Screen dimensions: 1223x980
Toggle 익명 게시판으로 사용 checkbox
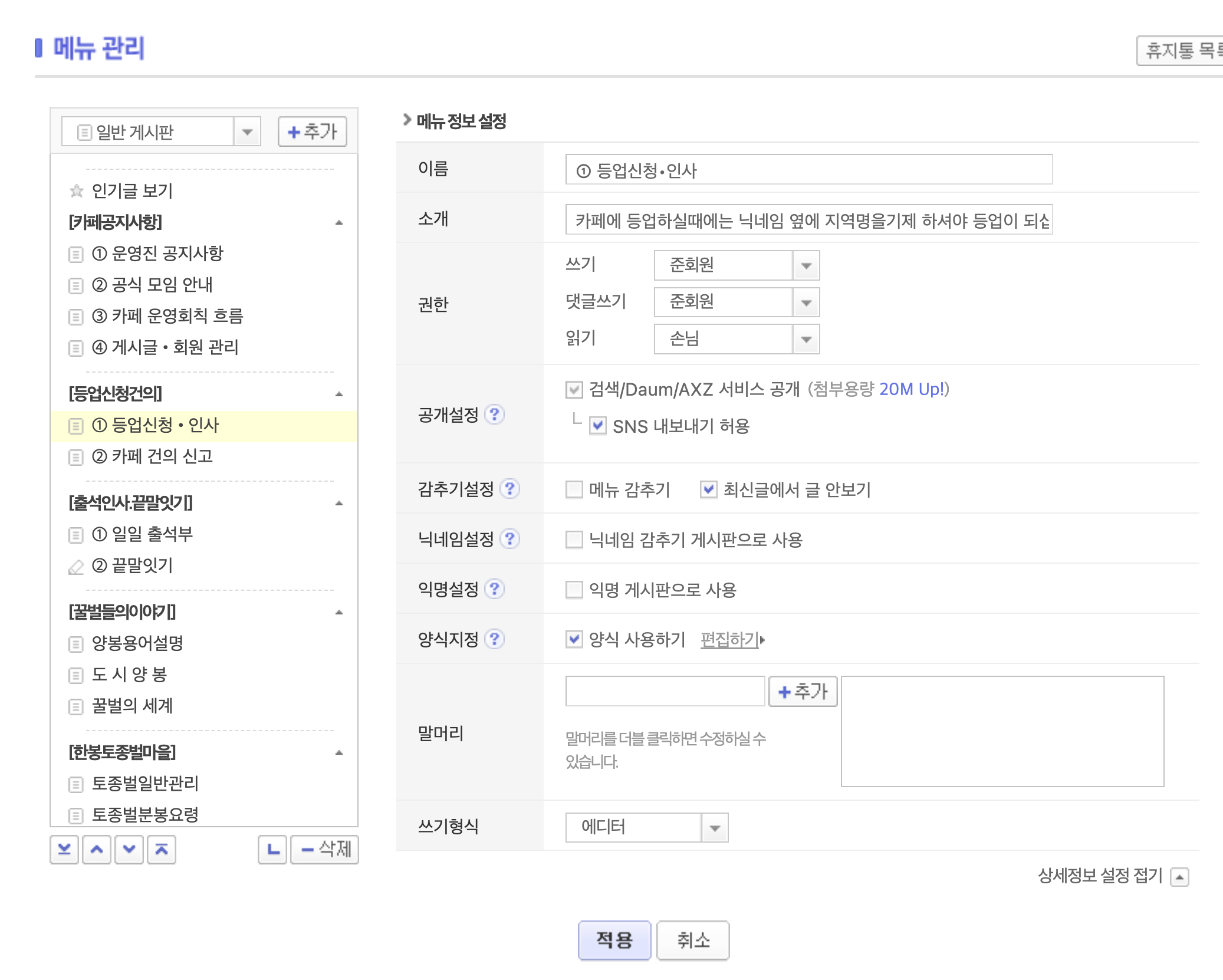574,590
